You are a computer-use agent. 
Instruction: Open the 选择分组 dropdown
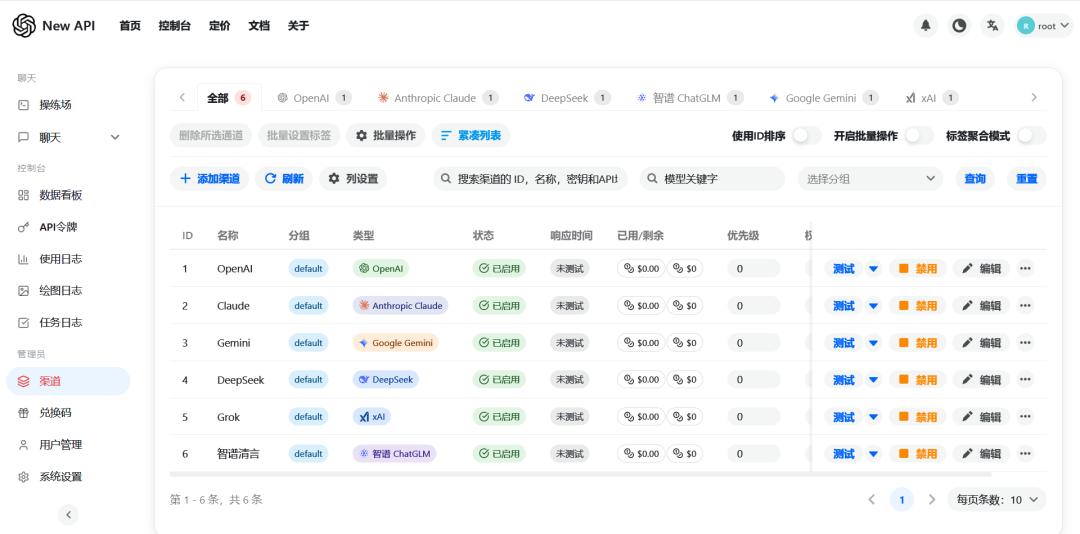pos(870,179)
